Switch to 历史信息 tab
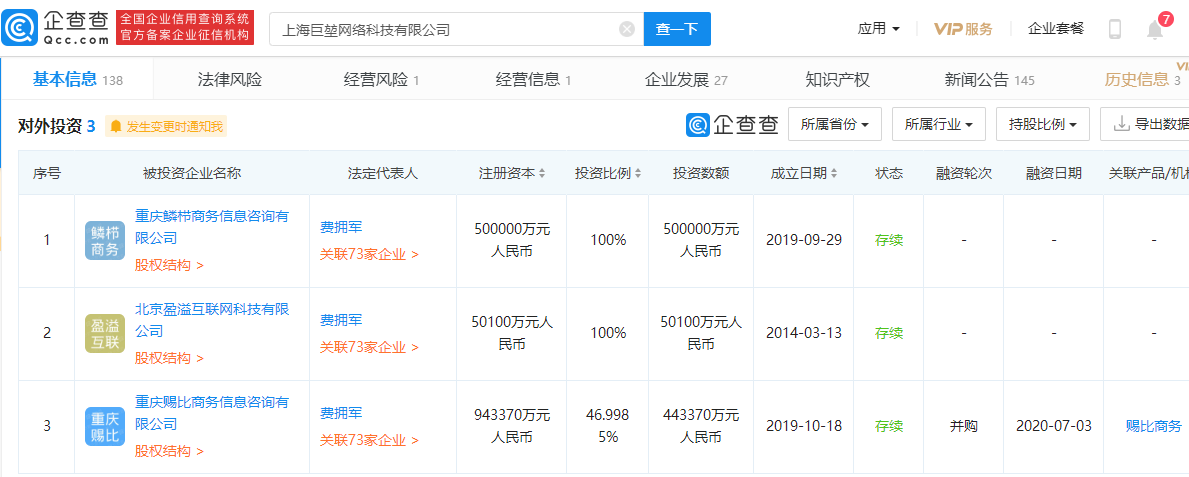Viewport: 1189px width, 477px height. point(1142,80)
